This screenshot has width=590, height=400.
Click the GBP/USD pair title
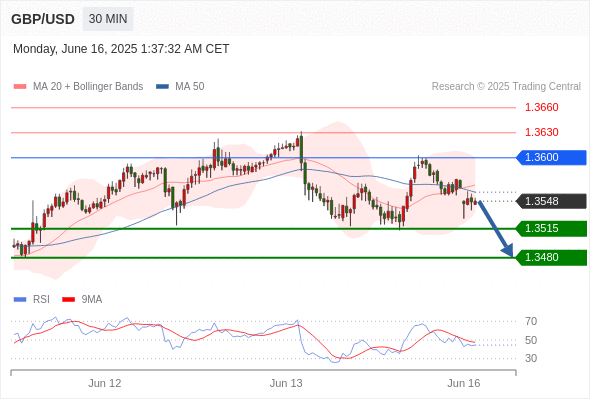[43, 19]
